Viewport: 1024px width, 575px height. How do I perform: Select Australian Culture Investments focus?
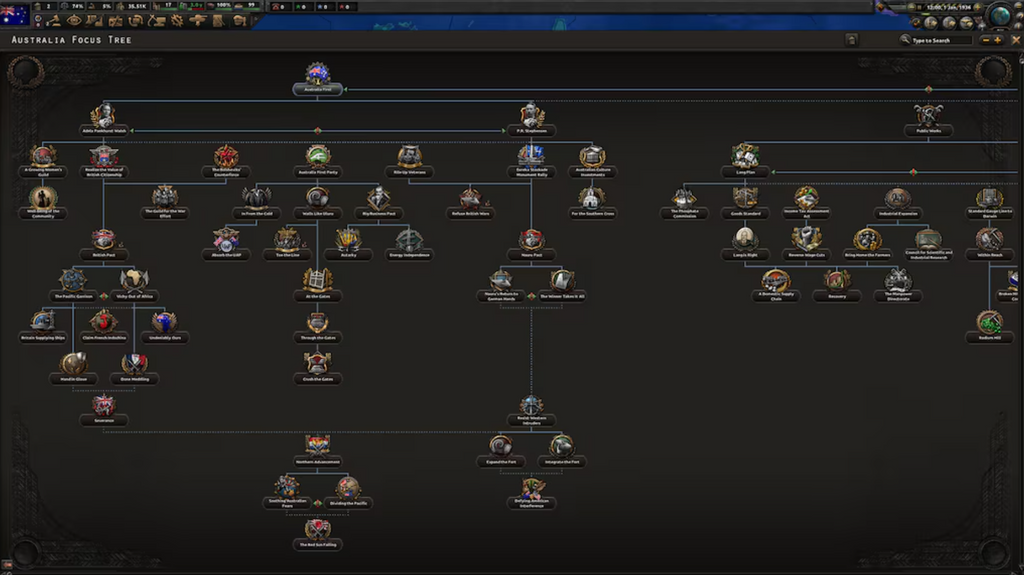tap(592, 162)
